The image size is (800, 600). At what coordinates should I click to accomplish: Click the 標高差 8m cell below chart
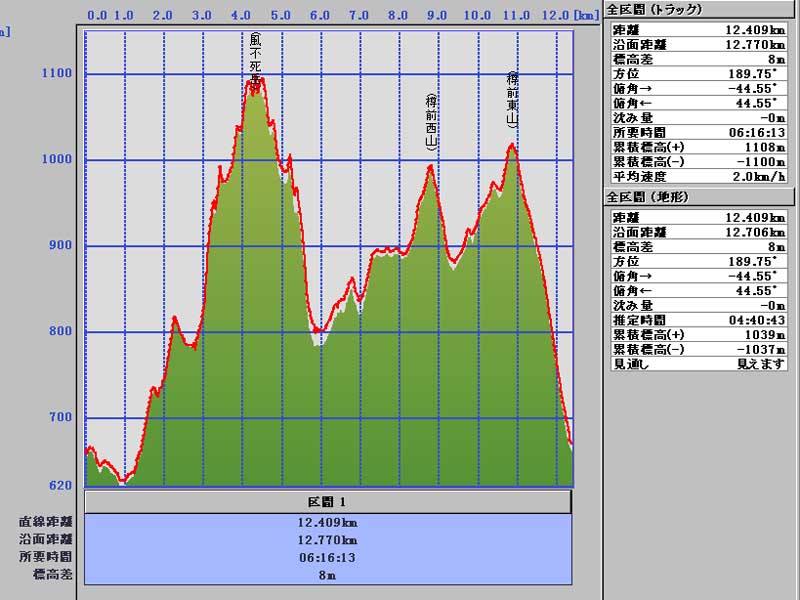tap(328, 575)
